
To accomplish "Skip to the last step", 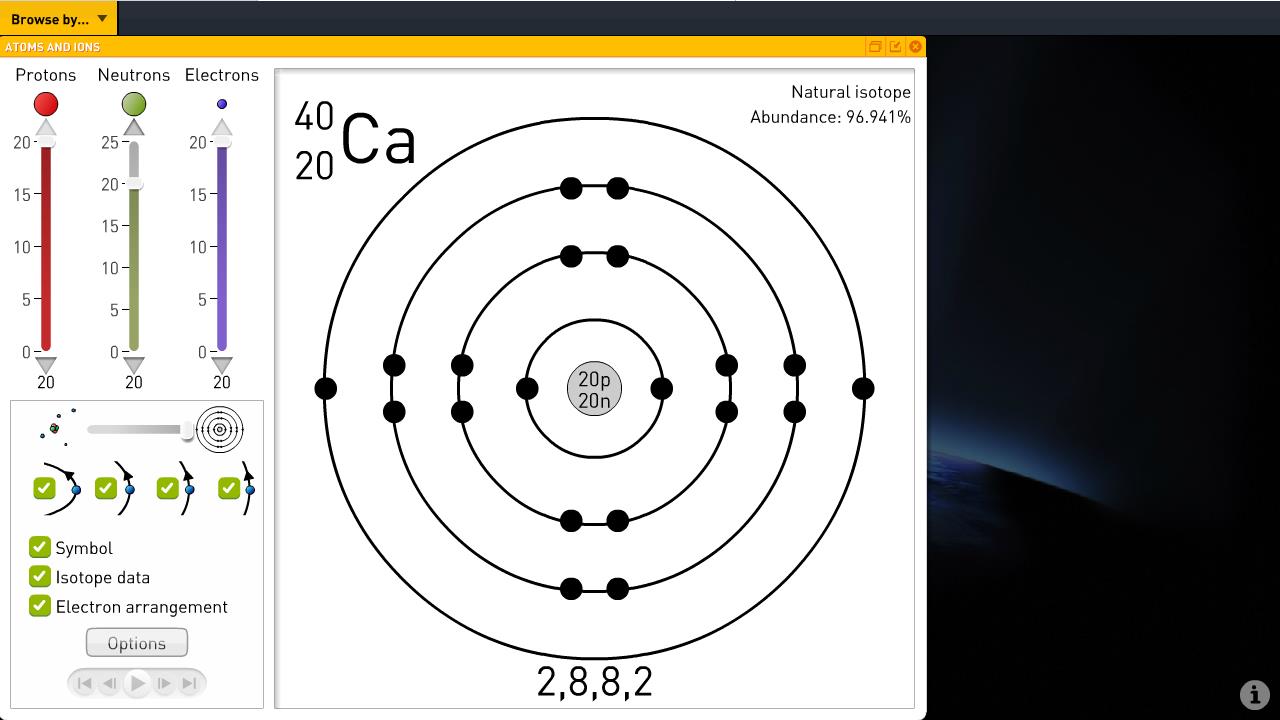I will pyautogui.click(x=190, y=683).
